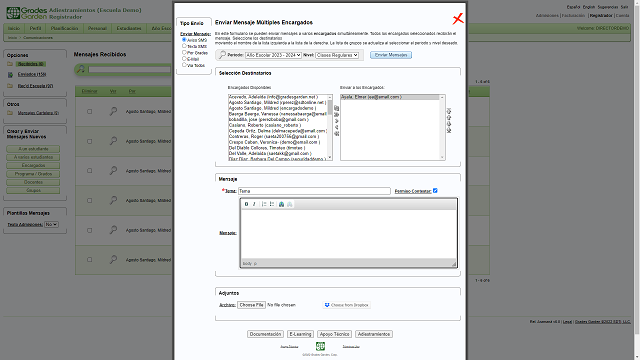Toggle the Permiso Contestar checkbox

click(x=435, y=191)
